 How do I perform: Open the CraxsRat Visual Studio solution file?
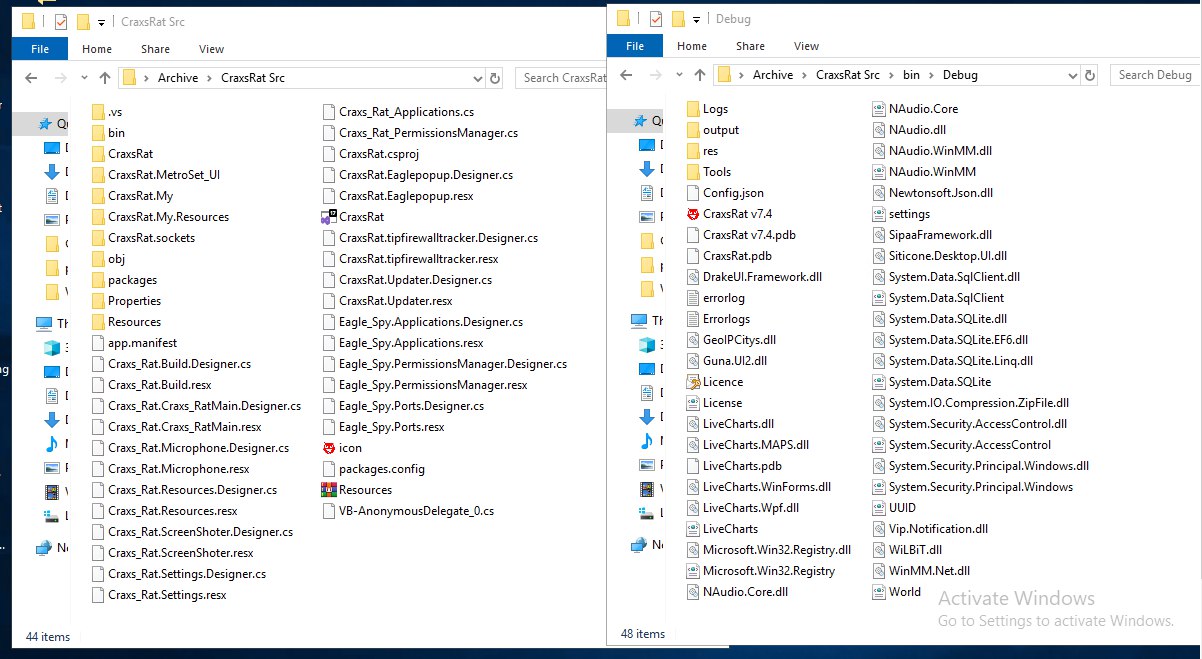click(360, 217)
